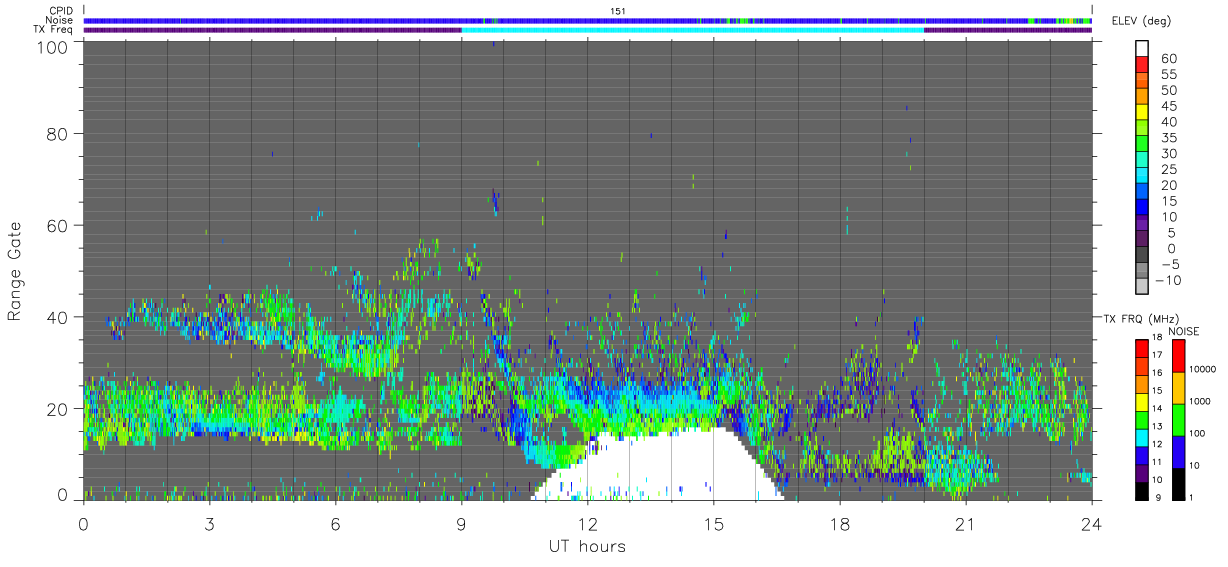Image resolution: width=1228 pixels, height=567 pixels.
Task: Click the white top swatch of ELEV colorbar
Action: point(1142,49)
